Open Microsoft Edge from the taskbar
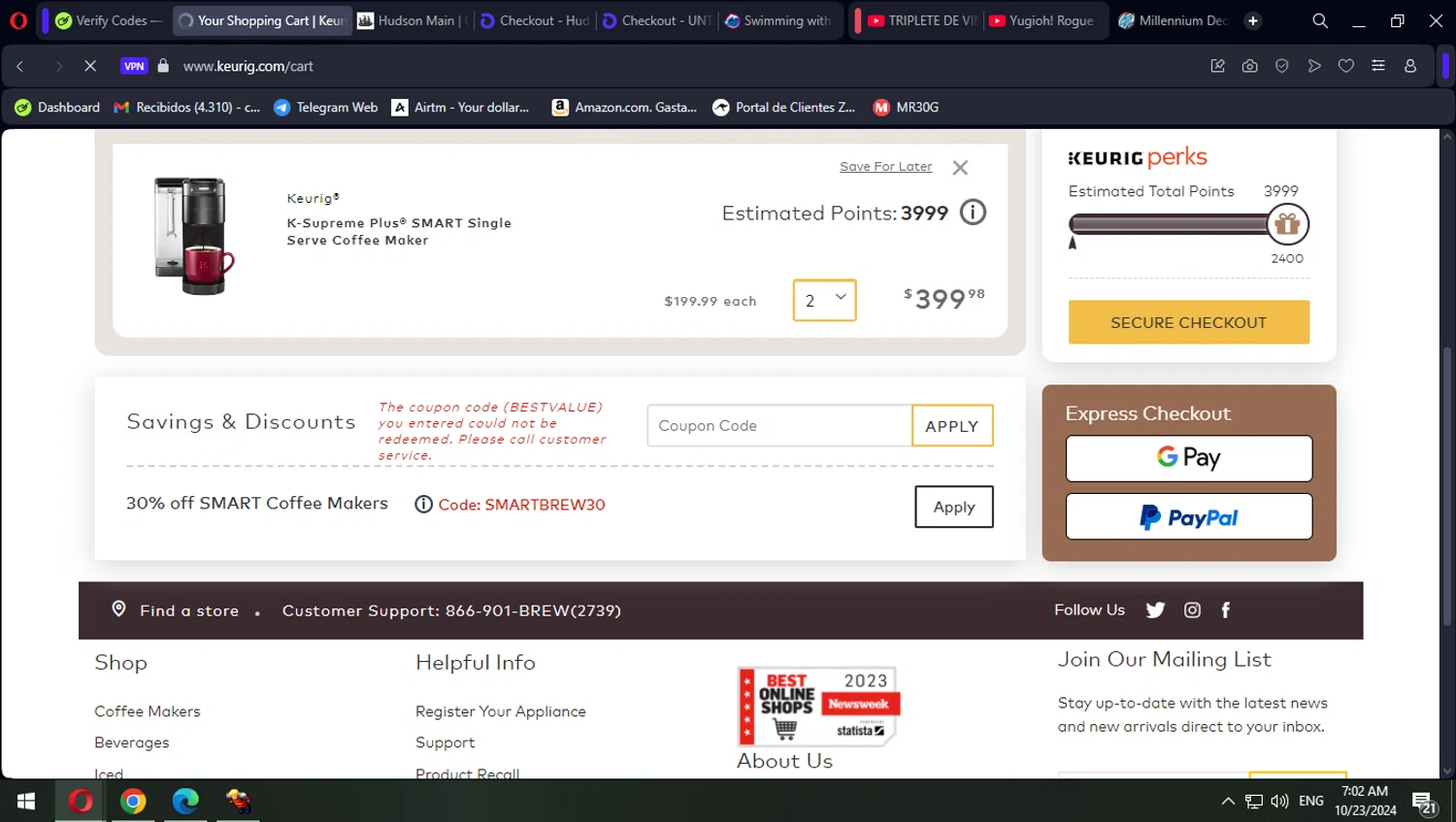This screenshot has height=822, width=1456. pos(185,801)
